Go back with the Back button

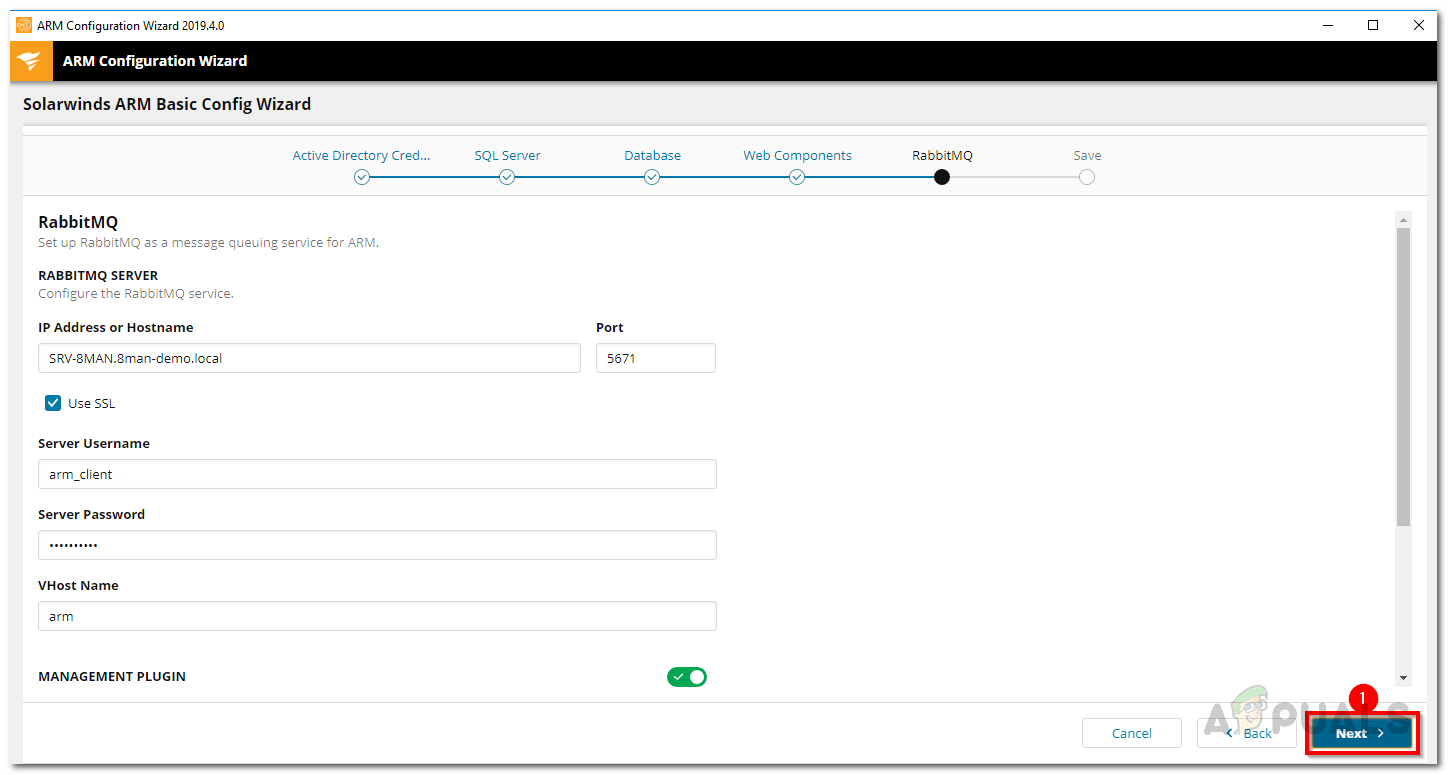1247,733
